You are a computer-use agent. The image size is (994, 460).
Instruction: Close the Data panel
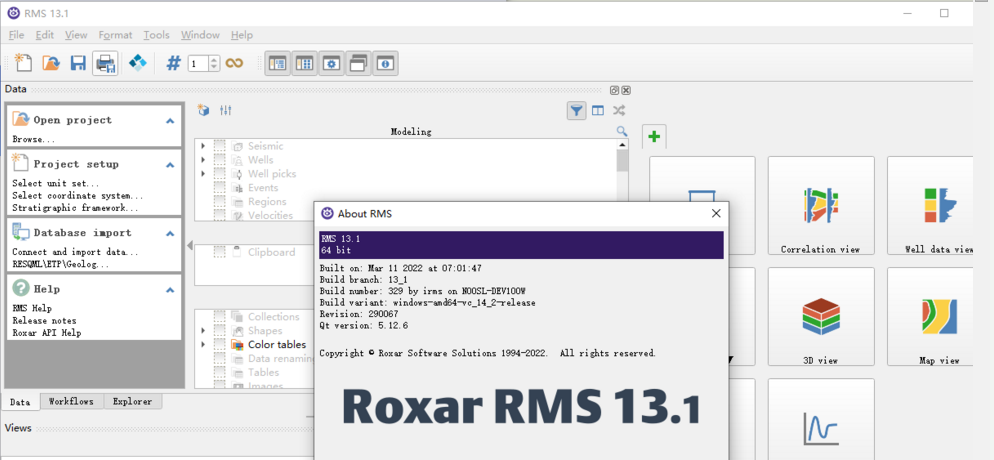(626, 90)
